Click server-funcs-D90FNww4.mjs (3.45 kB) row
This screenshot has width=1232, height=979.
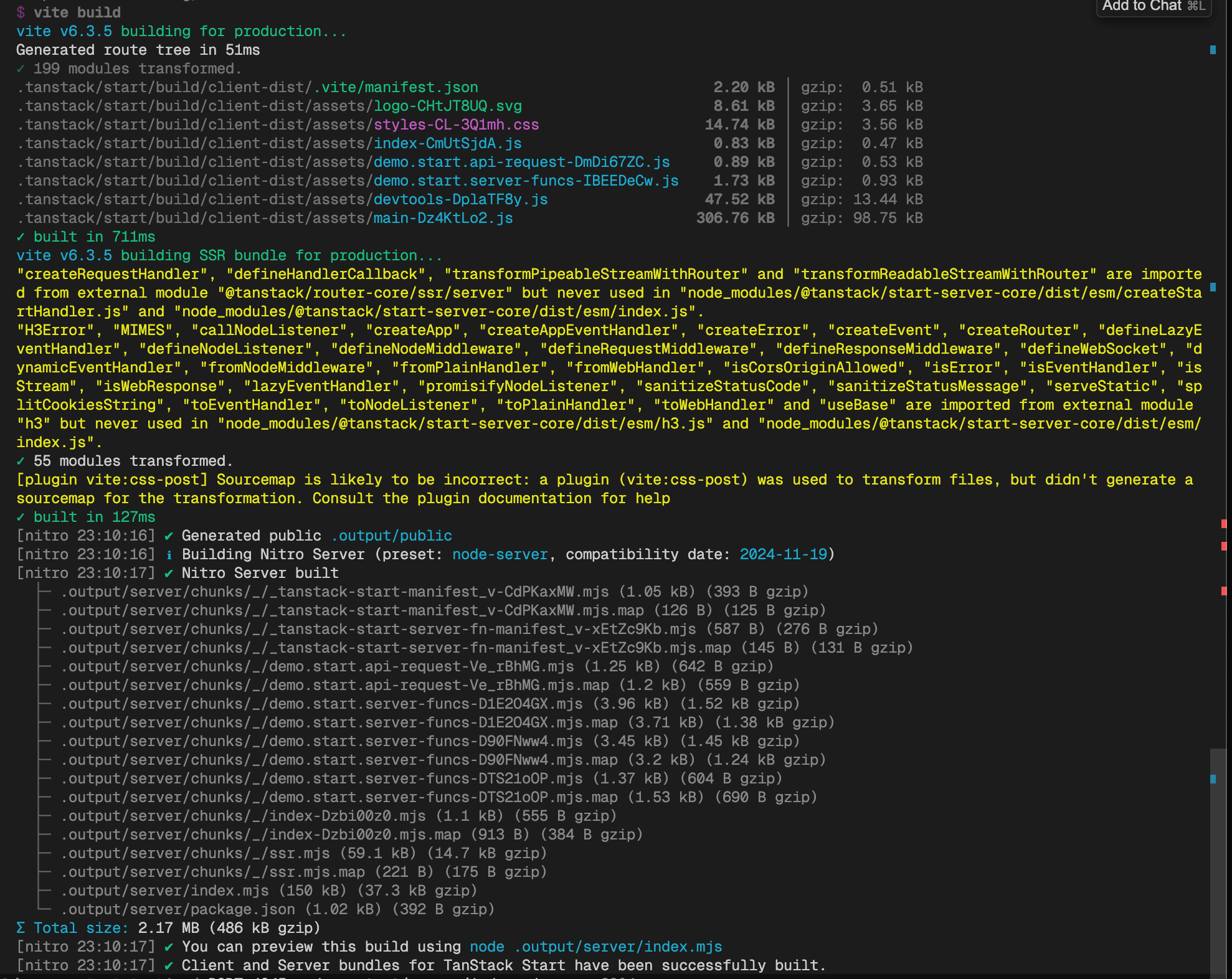(430, 741)
